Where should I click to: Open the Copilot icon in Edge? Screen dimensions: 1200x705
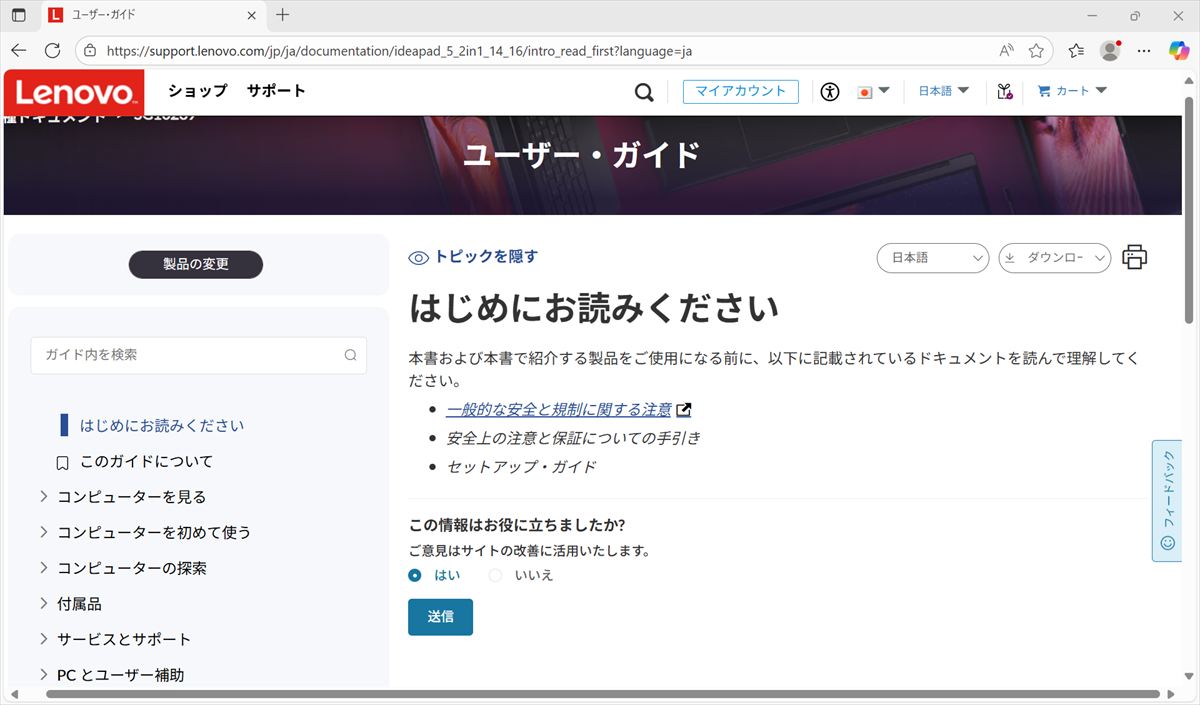[x=1177, y=50]
